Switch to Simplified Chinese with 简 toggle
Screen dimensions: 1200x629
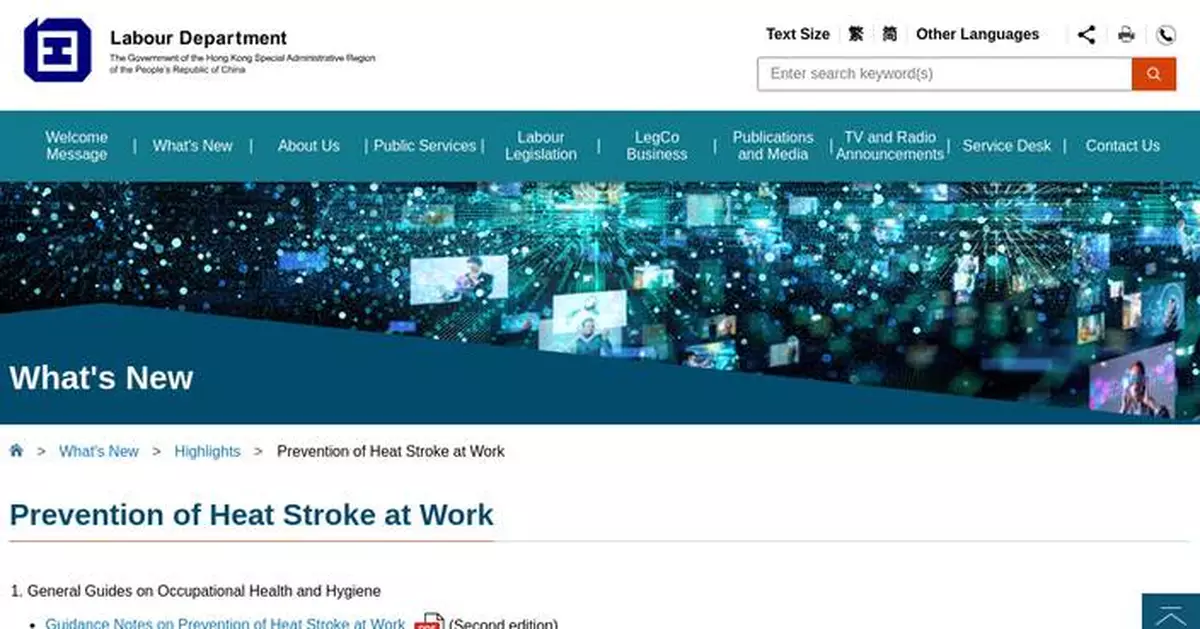(888, 33)
